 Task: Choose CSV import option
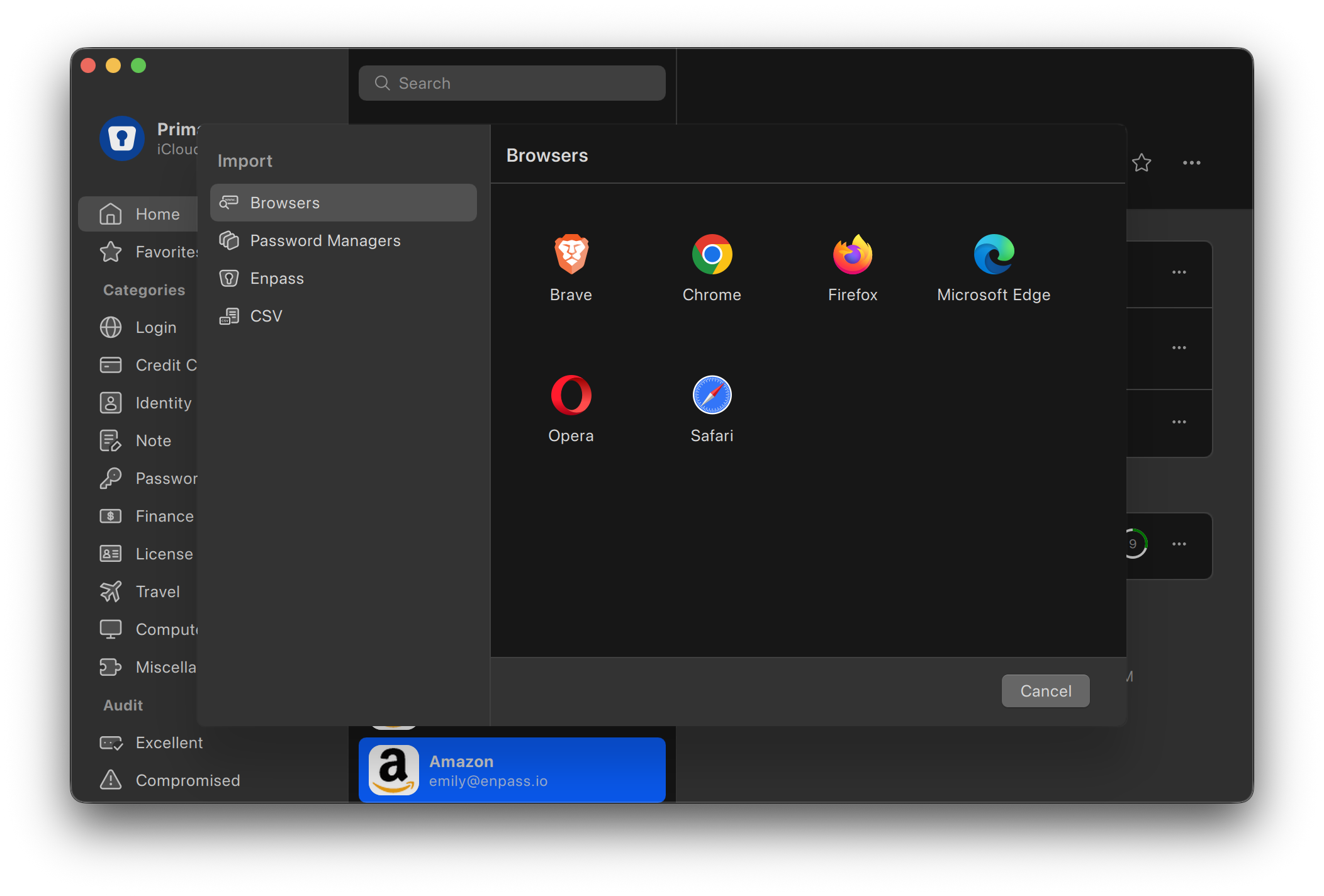point(344,316)
